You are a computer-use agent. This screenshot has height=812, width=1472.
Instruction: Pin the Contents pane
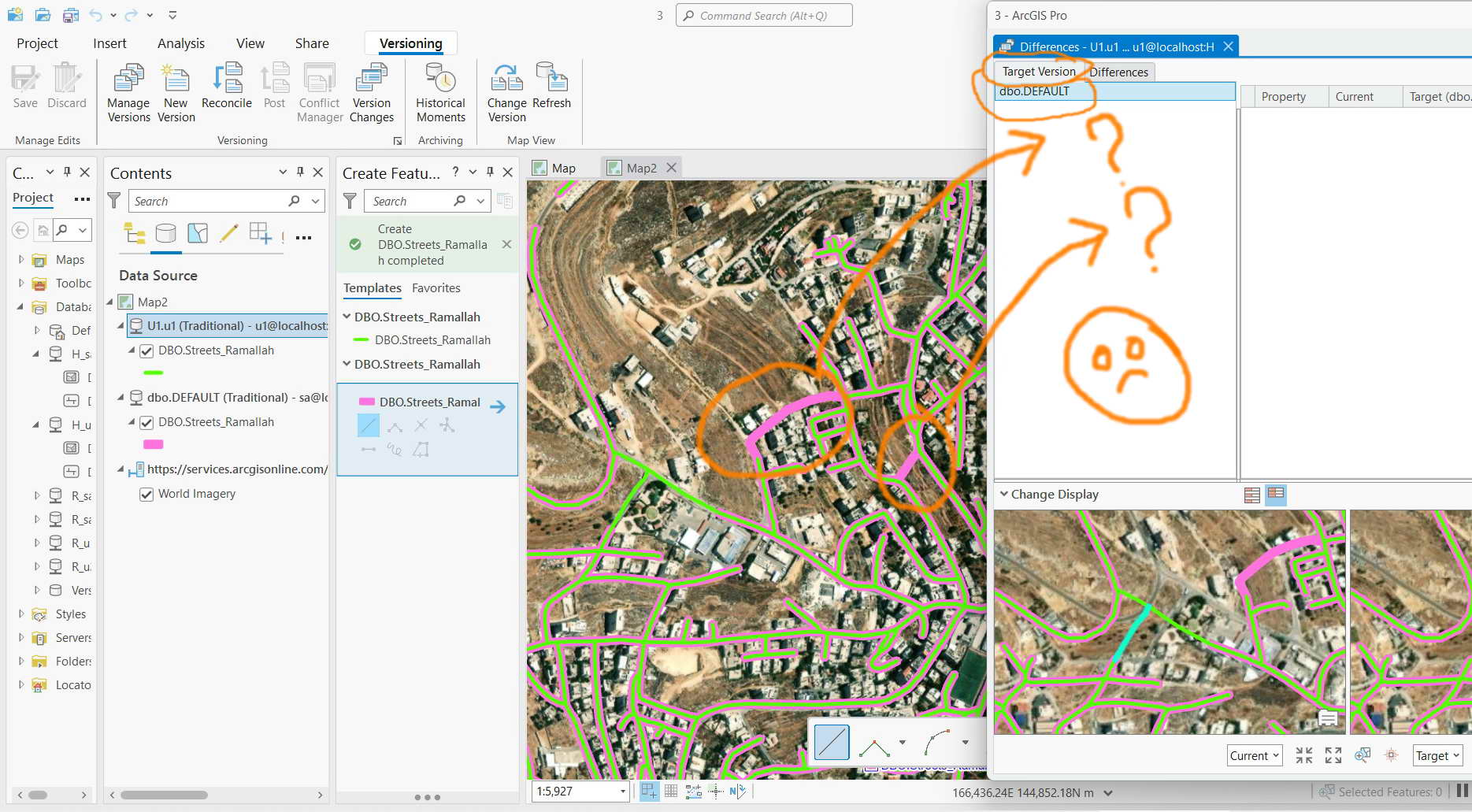[300, 172]
